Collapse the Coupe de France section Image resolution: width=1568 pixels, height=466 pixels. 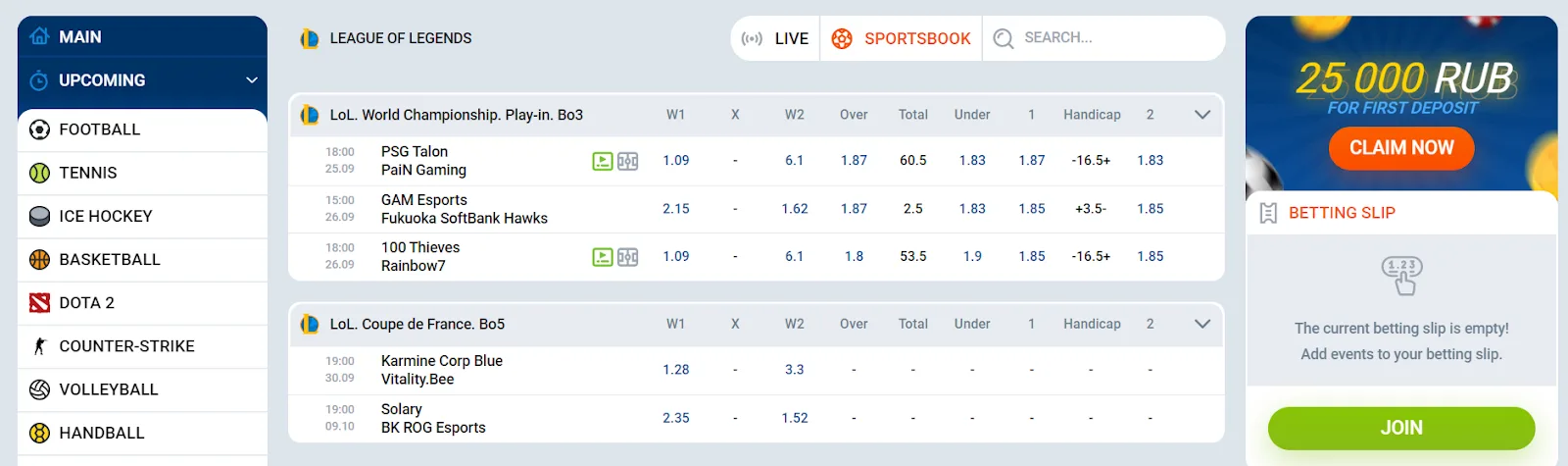click(1202, 324)
